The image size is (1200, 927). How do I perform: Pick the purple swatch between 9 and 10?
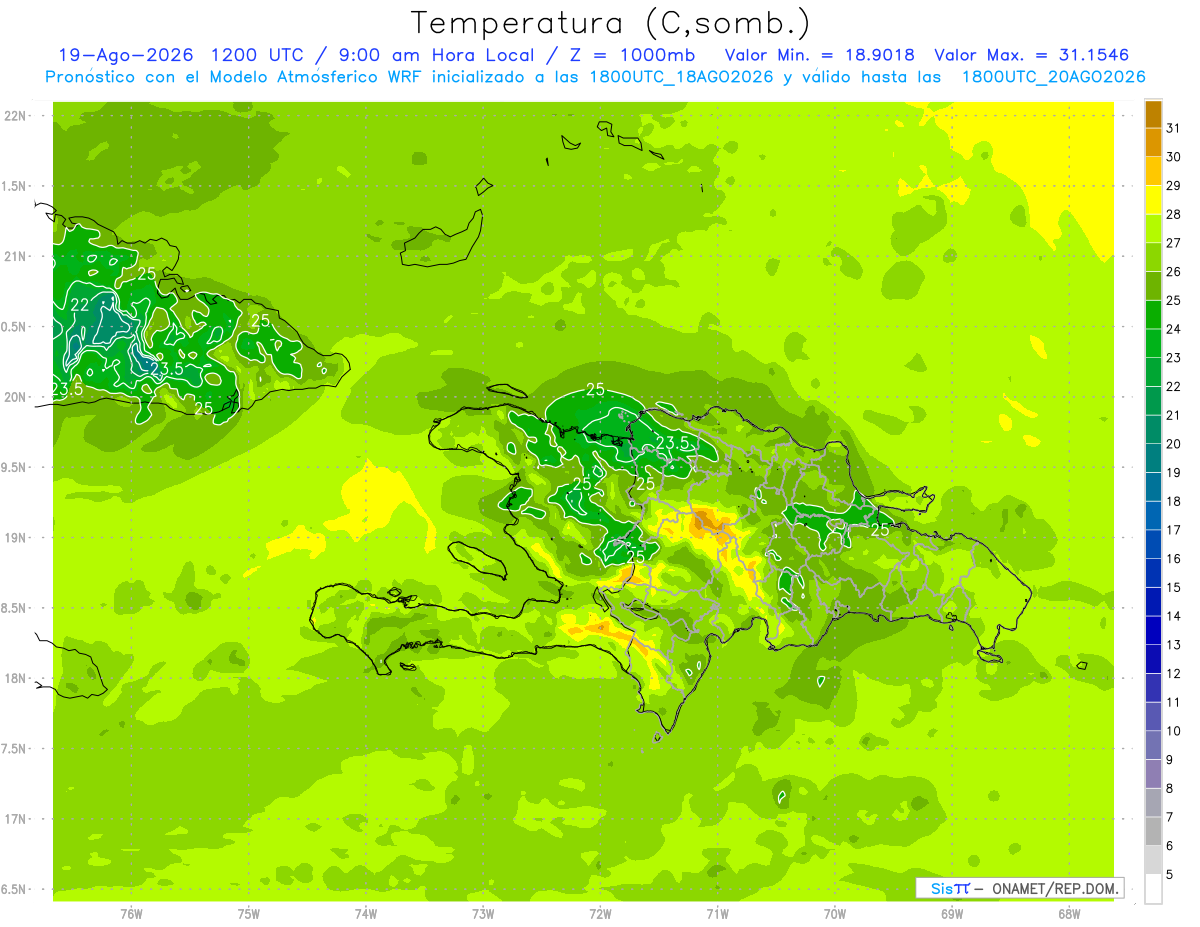click(1153, 745)
